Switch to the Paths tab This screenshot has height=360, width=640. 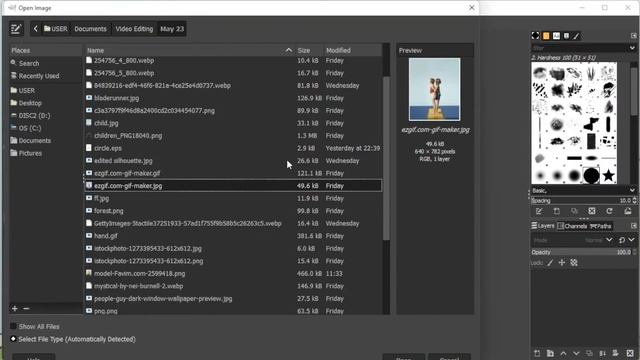click(600, 226)
